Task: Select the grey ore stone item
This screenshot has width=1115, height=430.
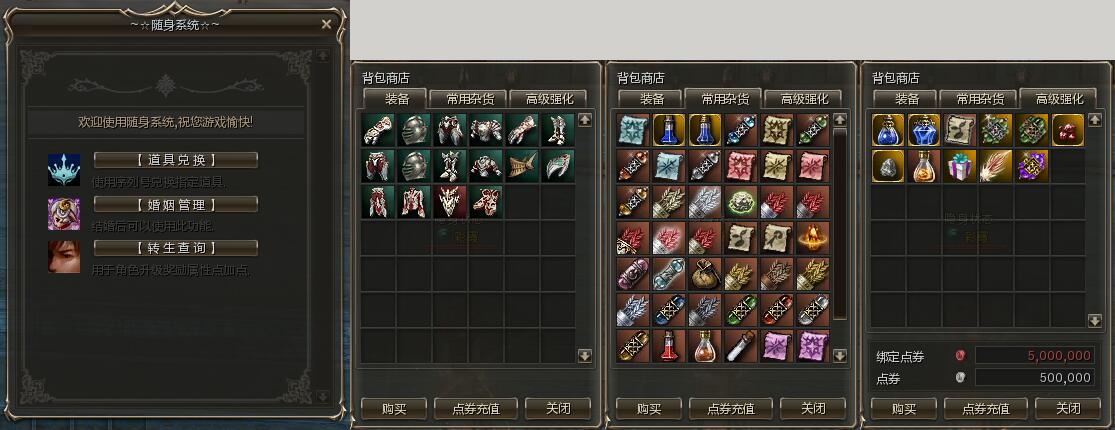Action: (x=888, y=166)
